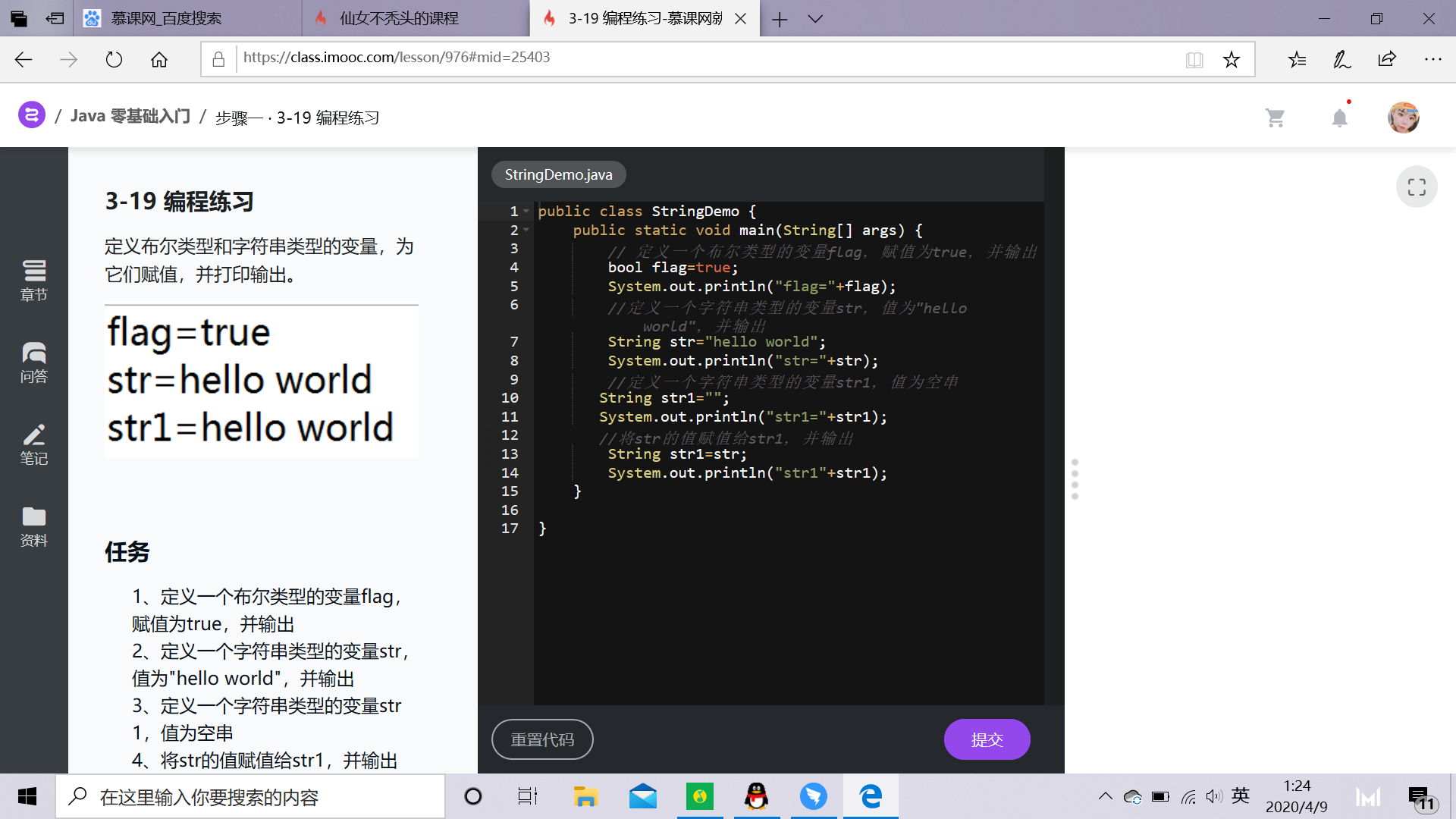Click the 任务 heading
Screen dimensions: 1456x819
tap(127, 552)
